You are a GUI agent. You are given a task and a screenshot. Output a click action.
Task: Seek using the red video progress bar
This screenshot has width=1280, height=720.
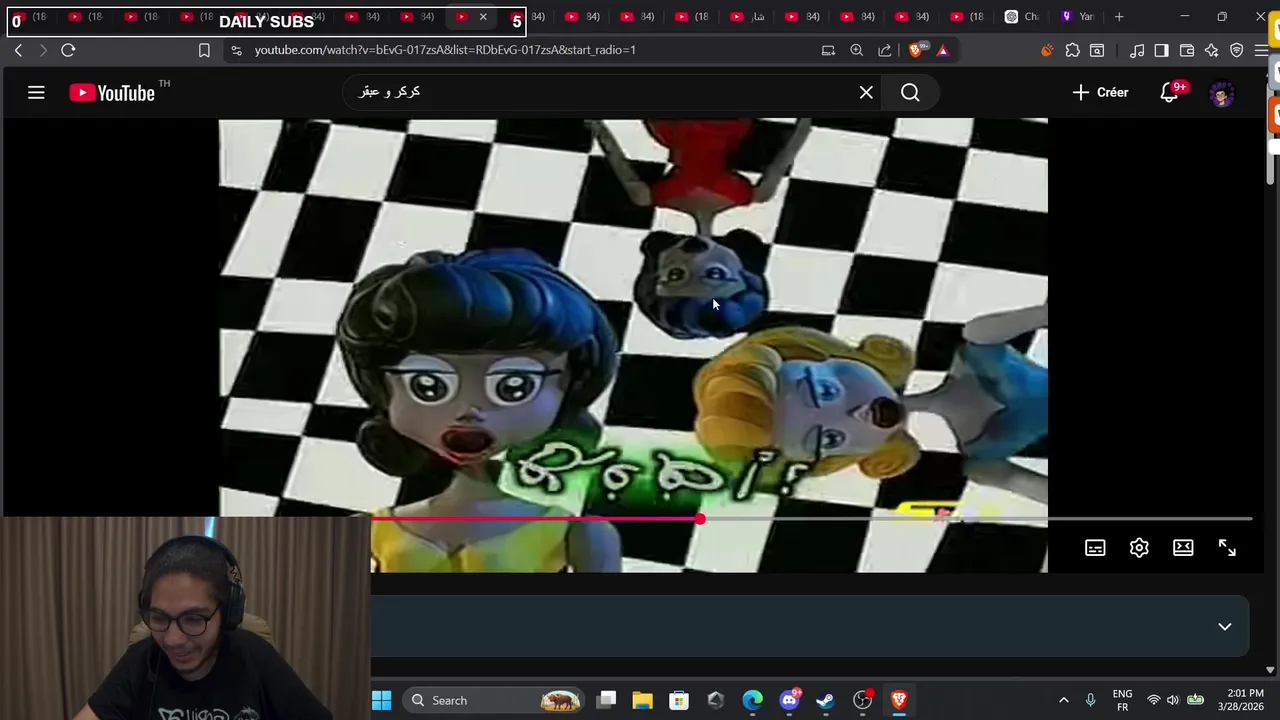(811, 519)
